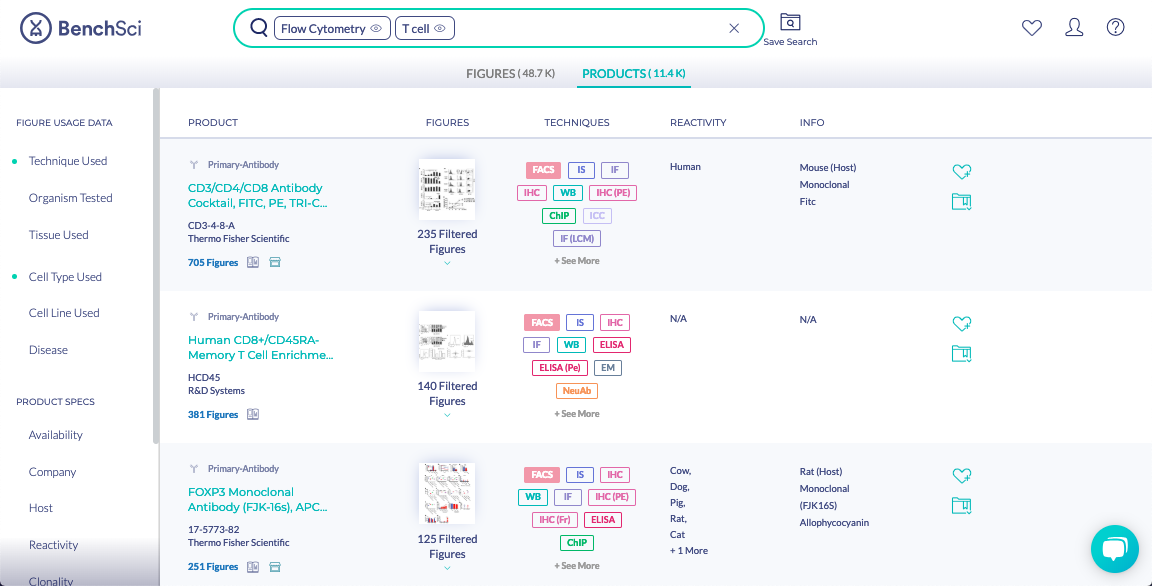Click the folder bookmark icon for CD3/CD4/CD8 Cocktail

pos(962,201)
